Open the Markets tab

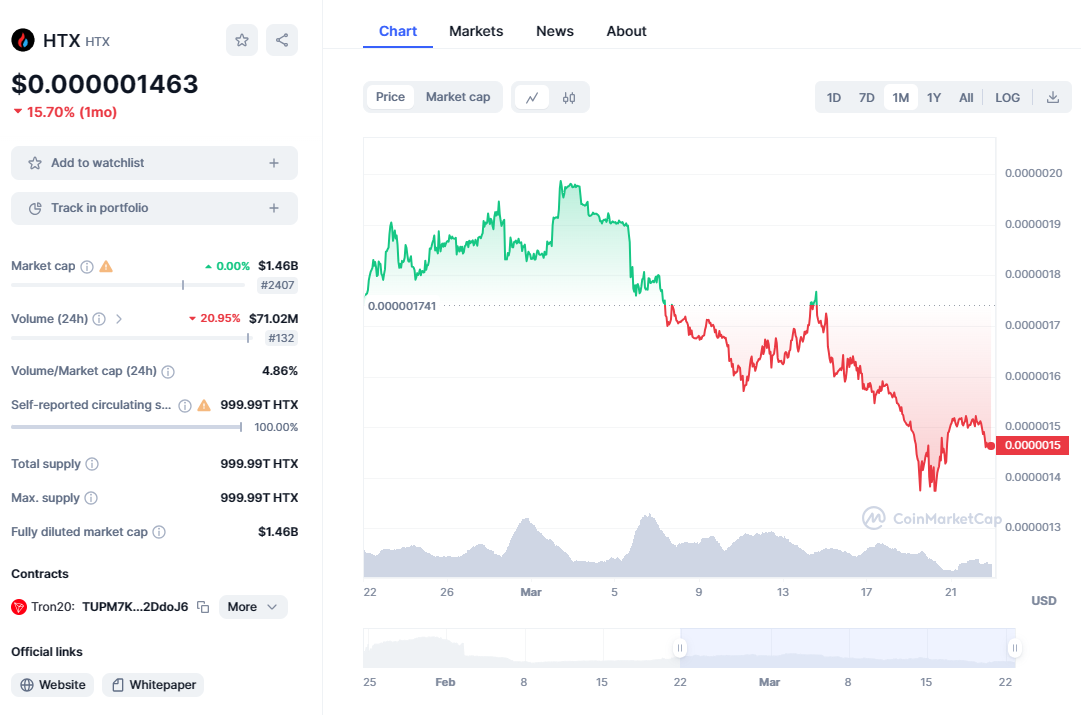pyautogui.click(x=476, y=31)
